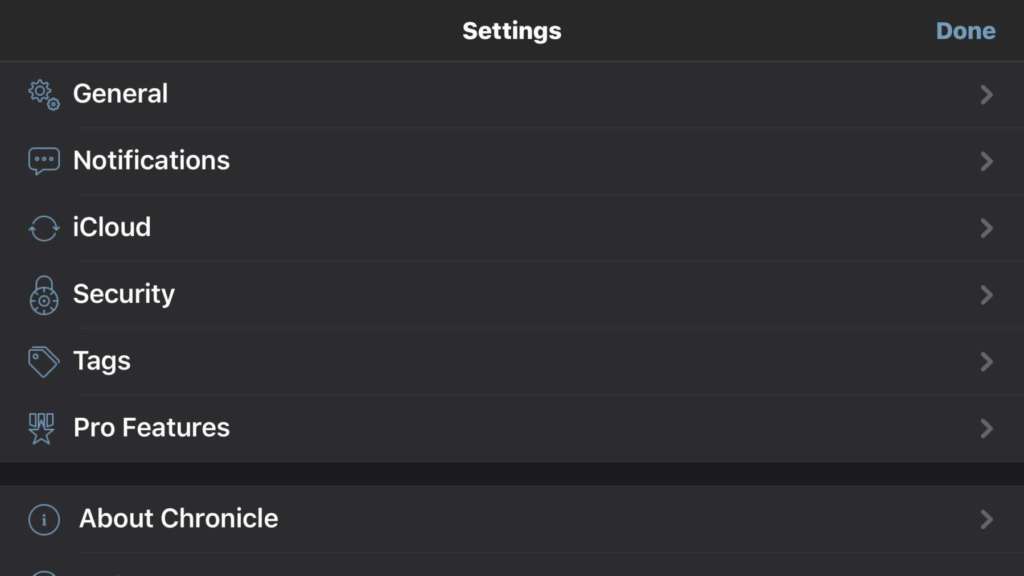Tap the Notifications speech bubble icon
1024x576 pixels.
[44, 161]
